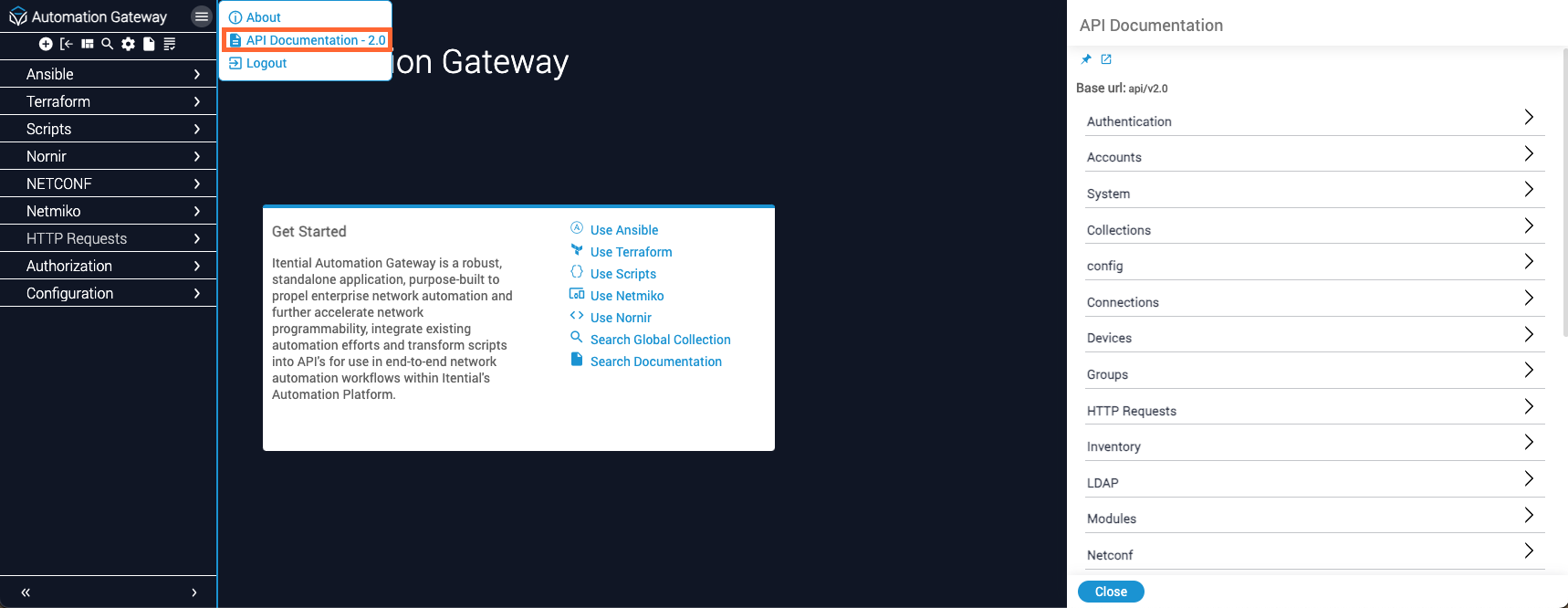Click the Ansible icon beside Use Ansible
The width and height of the screenshot is (1568, 608).
[577, 228]
